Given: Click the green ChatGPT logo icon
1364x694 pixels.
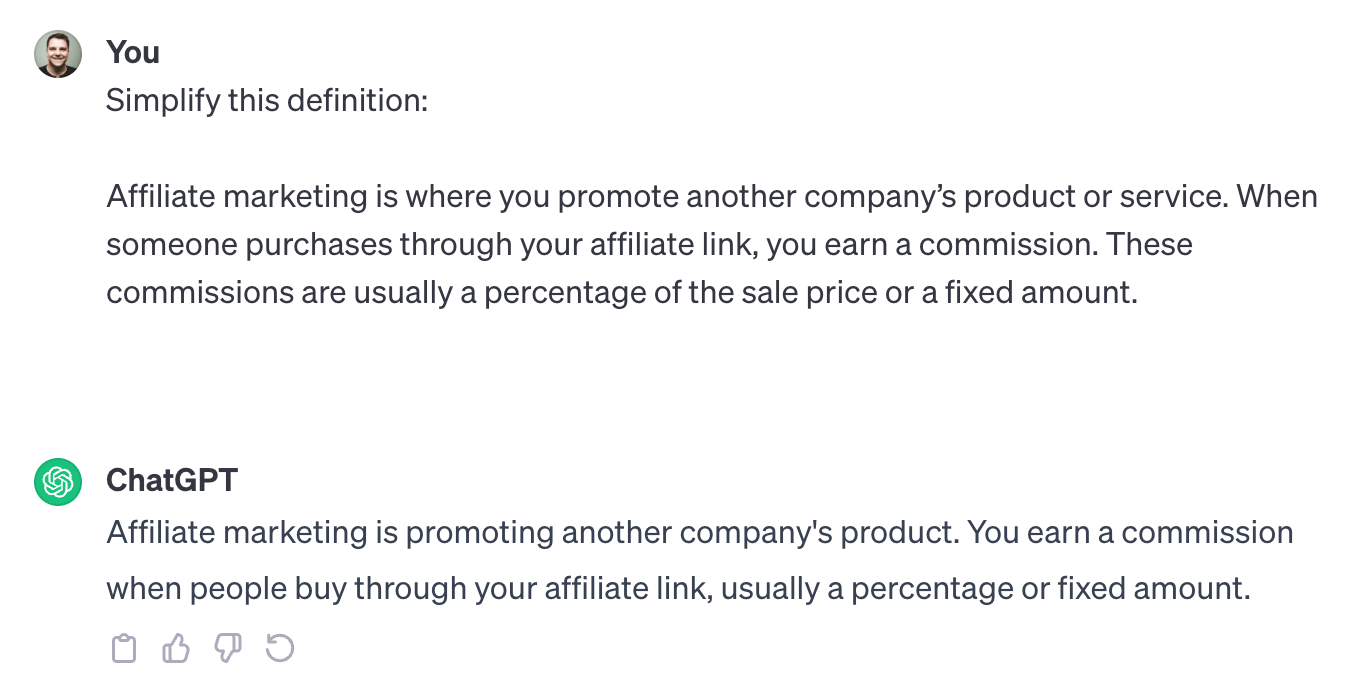Looking at the screenshot, I should tap(57, 482).
